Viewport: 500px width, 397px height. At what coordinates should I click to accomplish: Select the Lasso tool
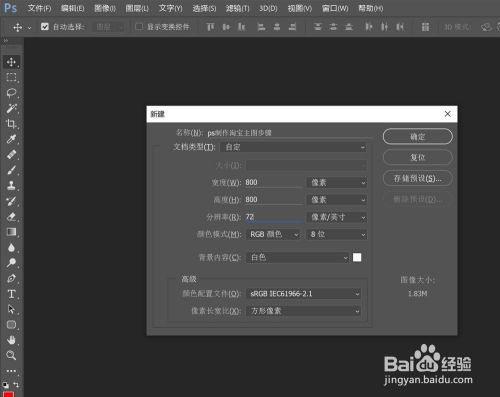pyautogui.click(x=11, y=93)
